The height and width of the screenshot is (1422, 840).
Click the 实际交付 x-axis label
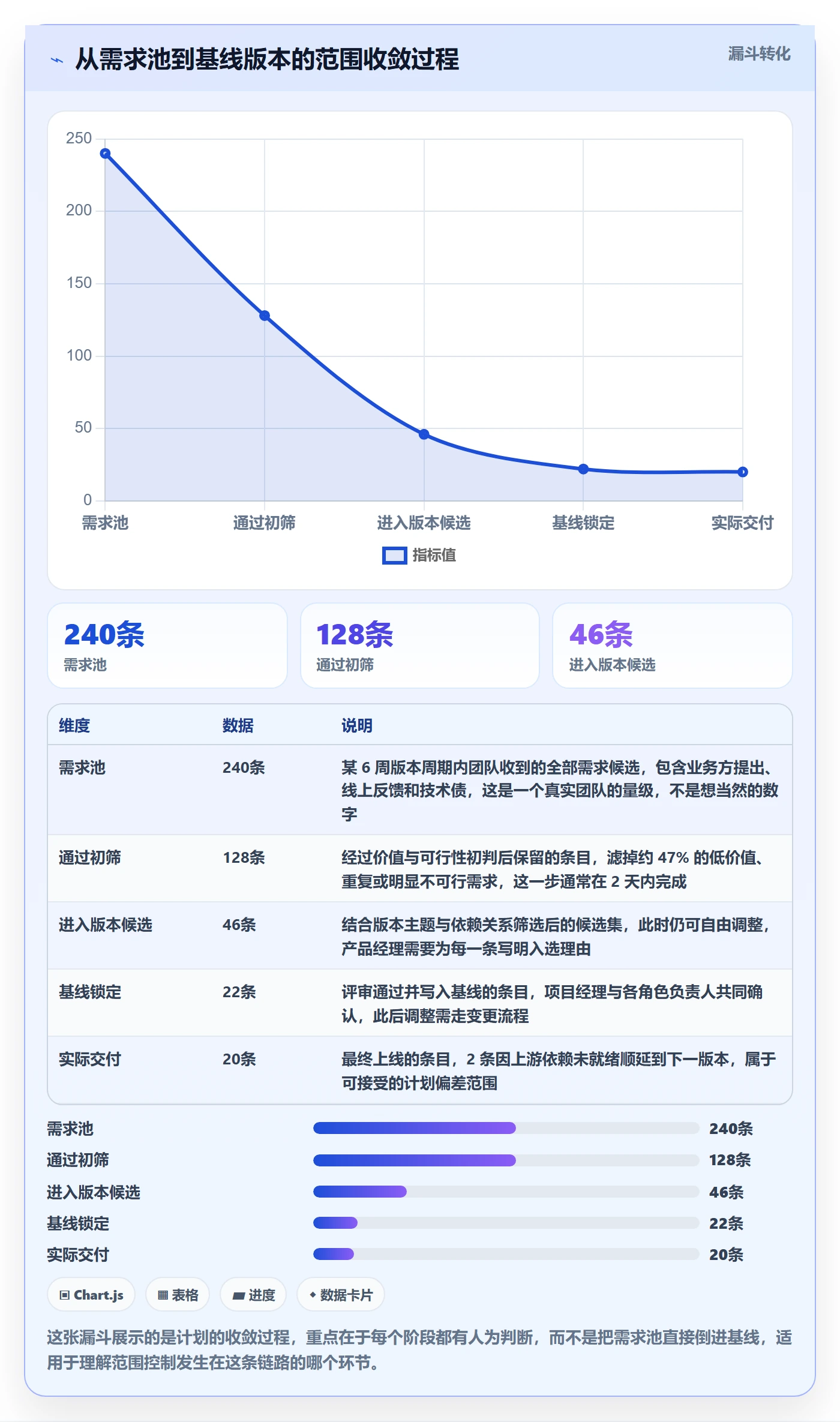pyautogui.click(x=742, y=523)
